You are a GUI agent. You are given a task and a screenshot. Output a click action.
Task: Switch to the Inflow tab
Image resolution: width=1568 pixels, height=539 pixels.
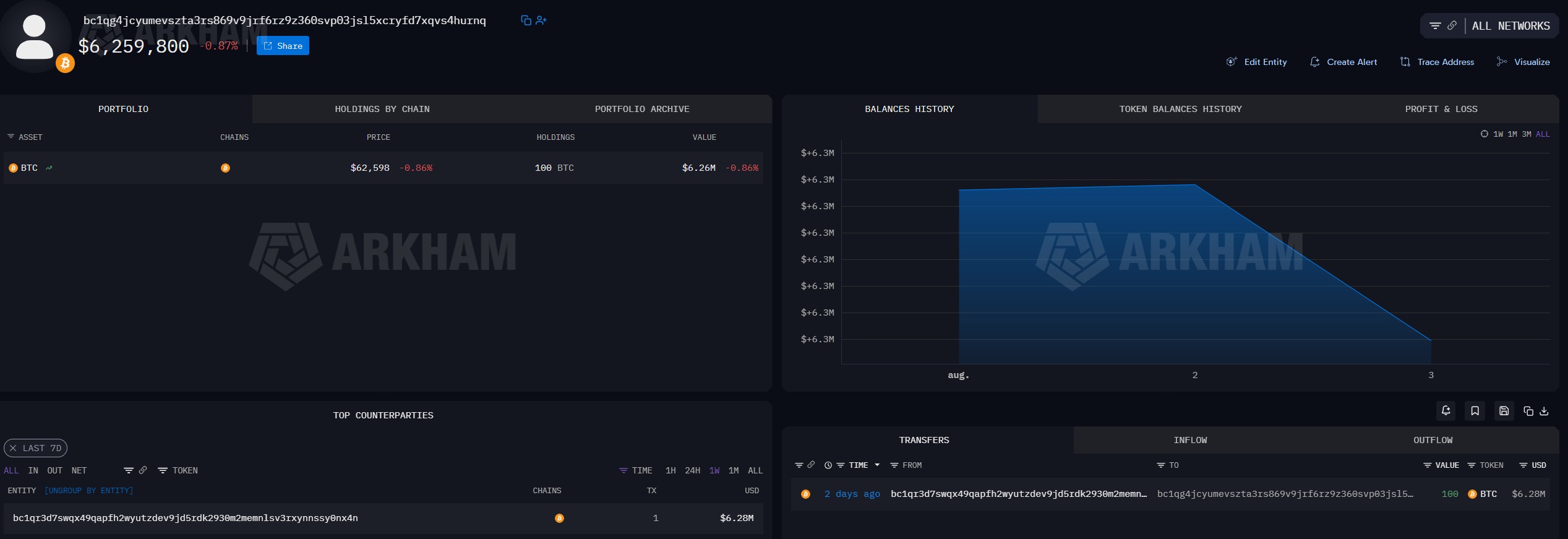[x=1190, y=440]
